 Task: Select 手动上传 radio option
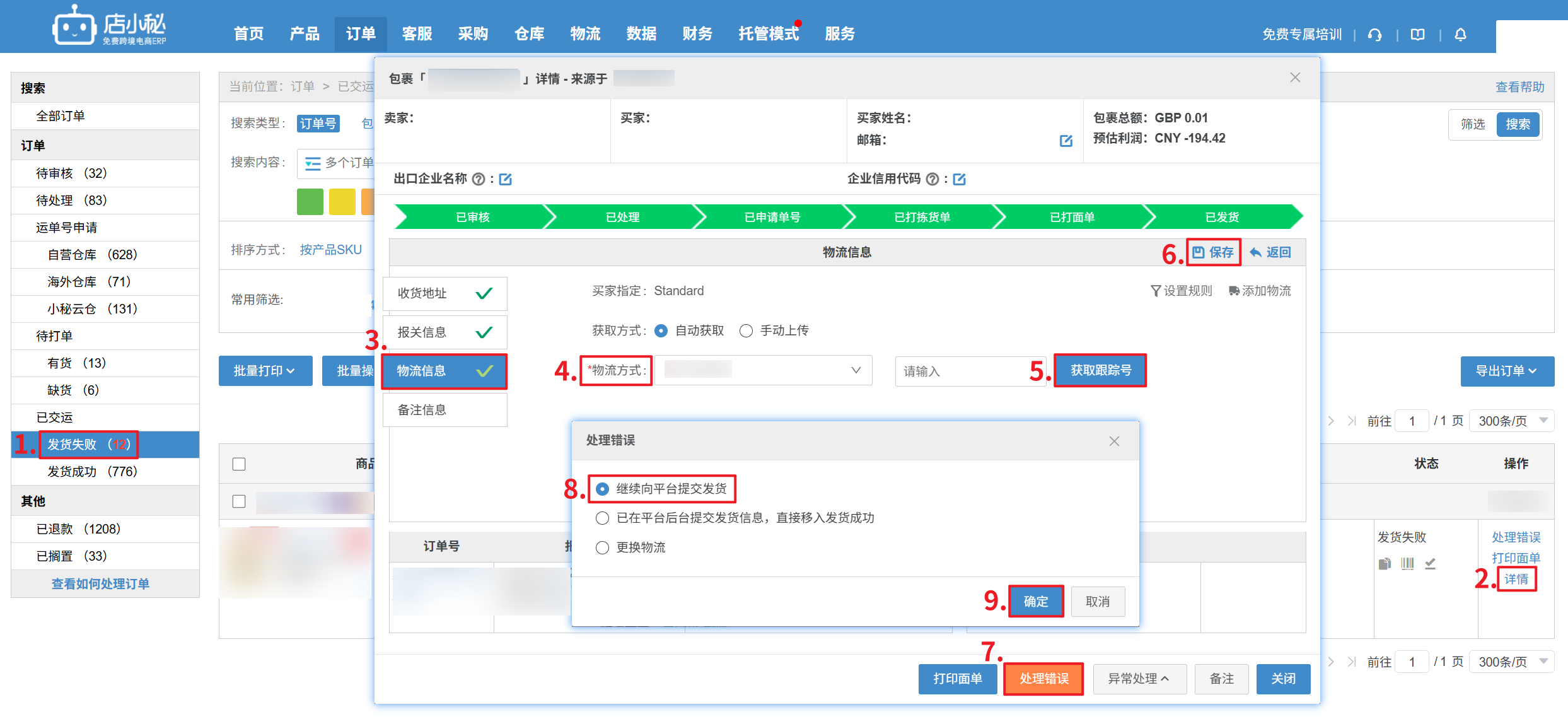pyautogui.click(x=746, y=331)
